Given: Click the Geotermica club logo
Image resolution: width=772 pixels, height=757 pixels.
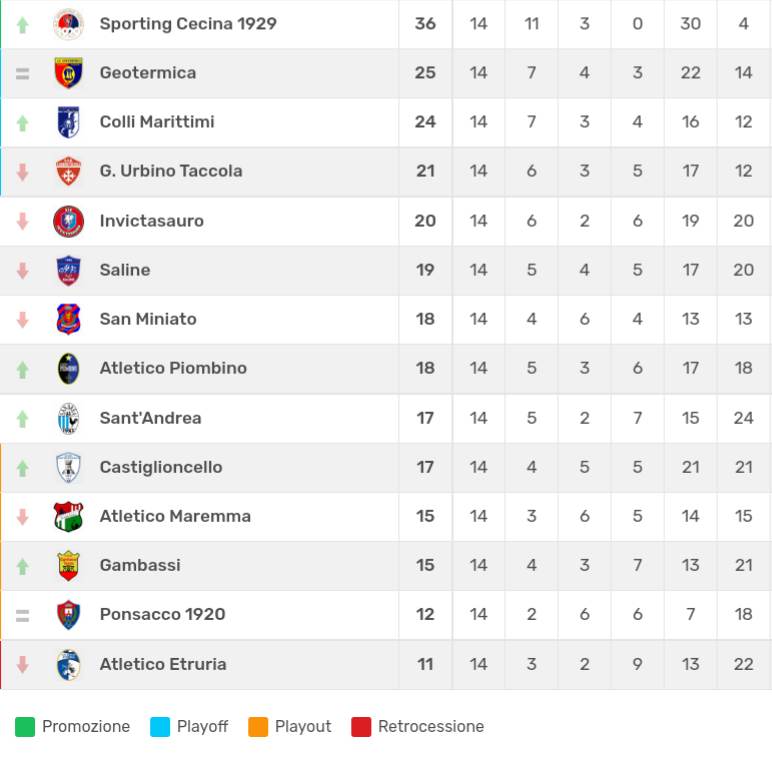Looking at the screenshot, I should click(x=68, y=73).
